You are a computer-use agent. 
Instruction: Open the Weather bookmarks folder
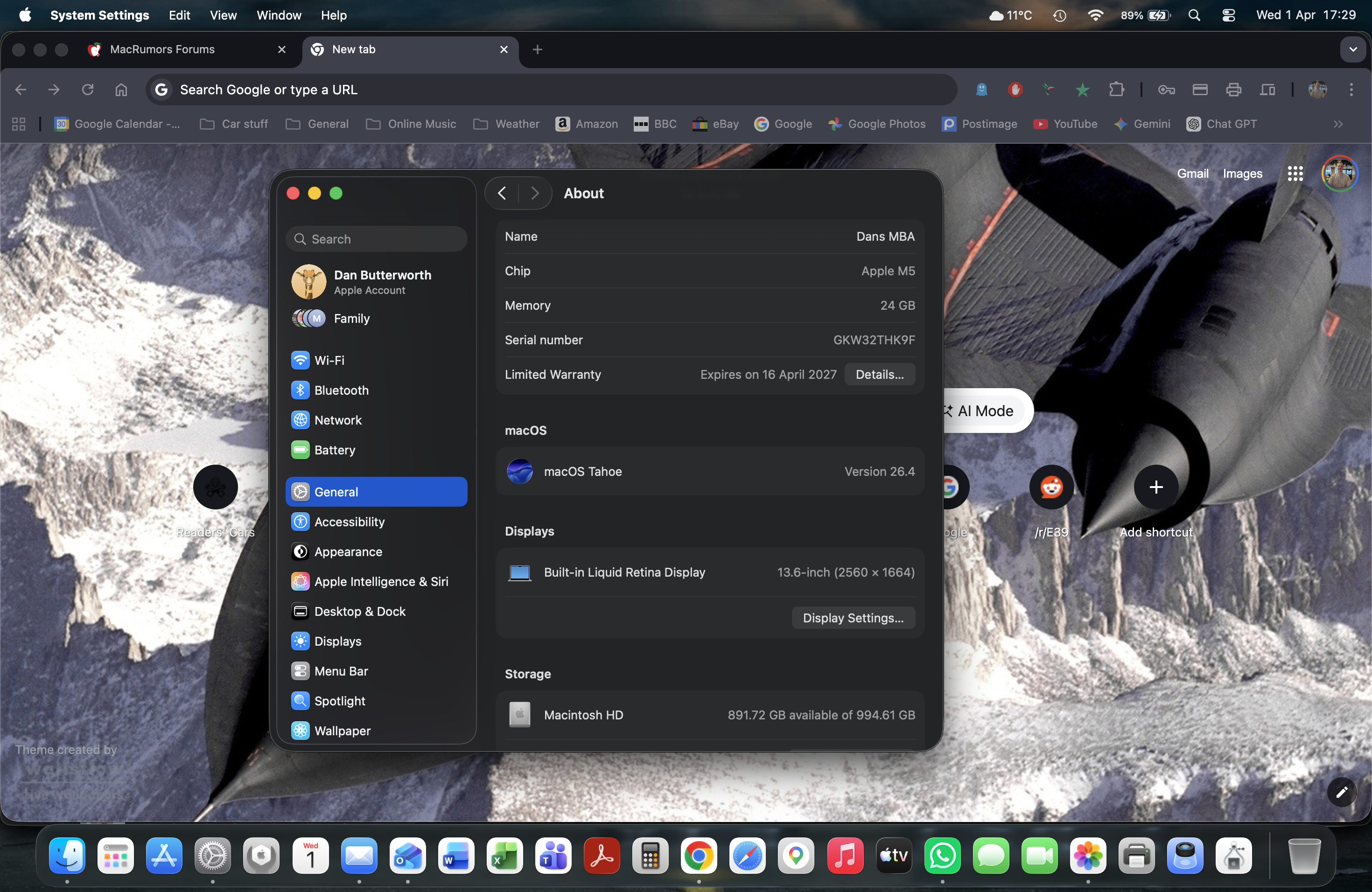coord(507,124)
